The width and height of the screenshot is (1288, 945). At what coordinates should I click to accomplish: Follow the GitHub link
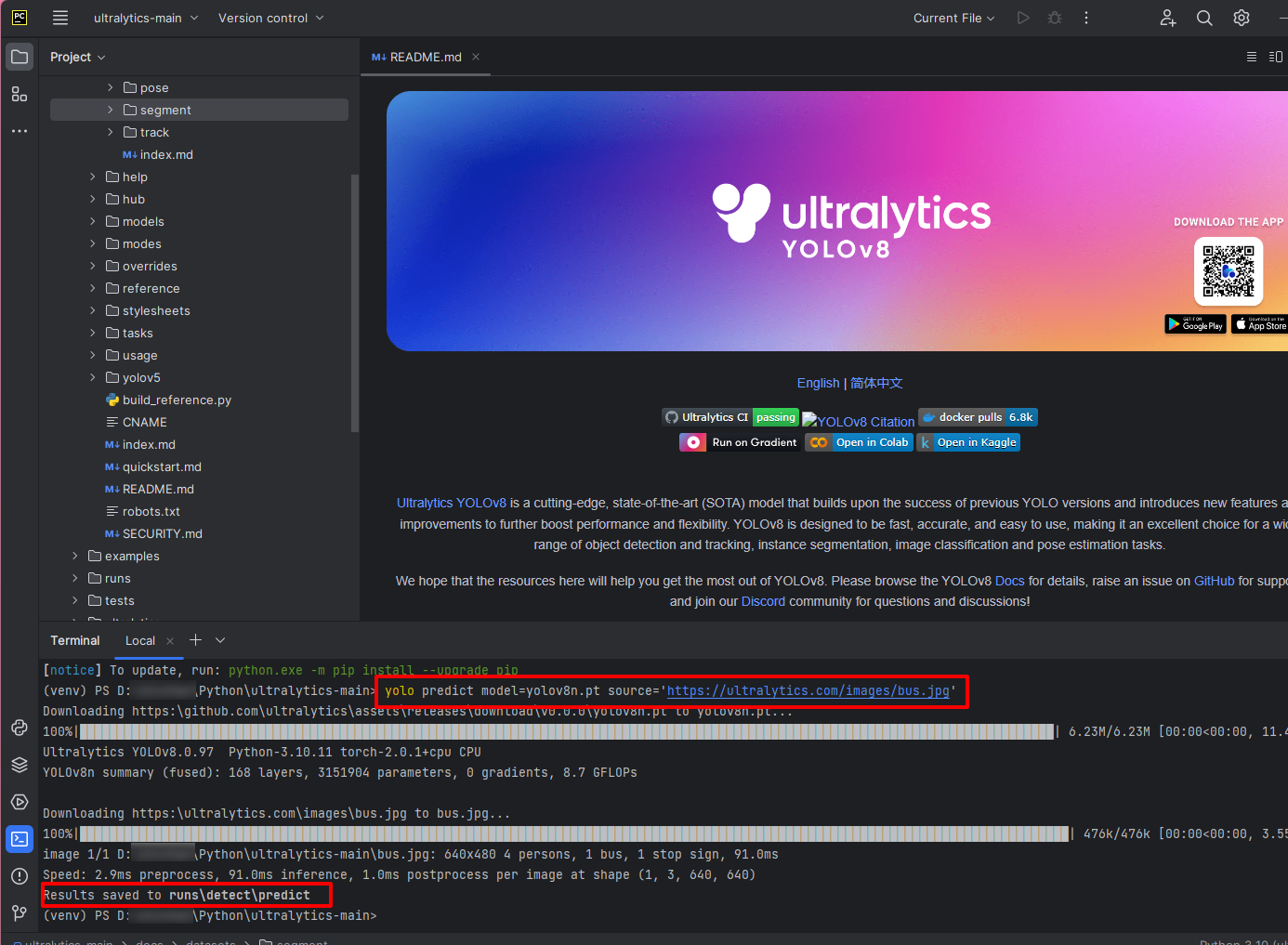[1214, 581]
